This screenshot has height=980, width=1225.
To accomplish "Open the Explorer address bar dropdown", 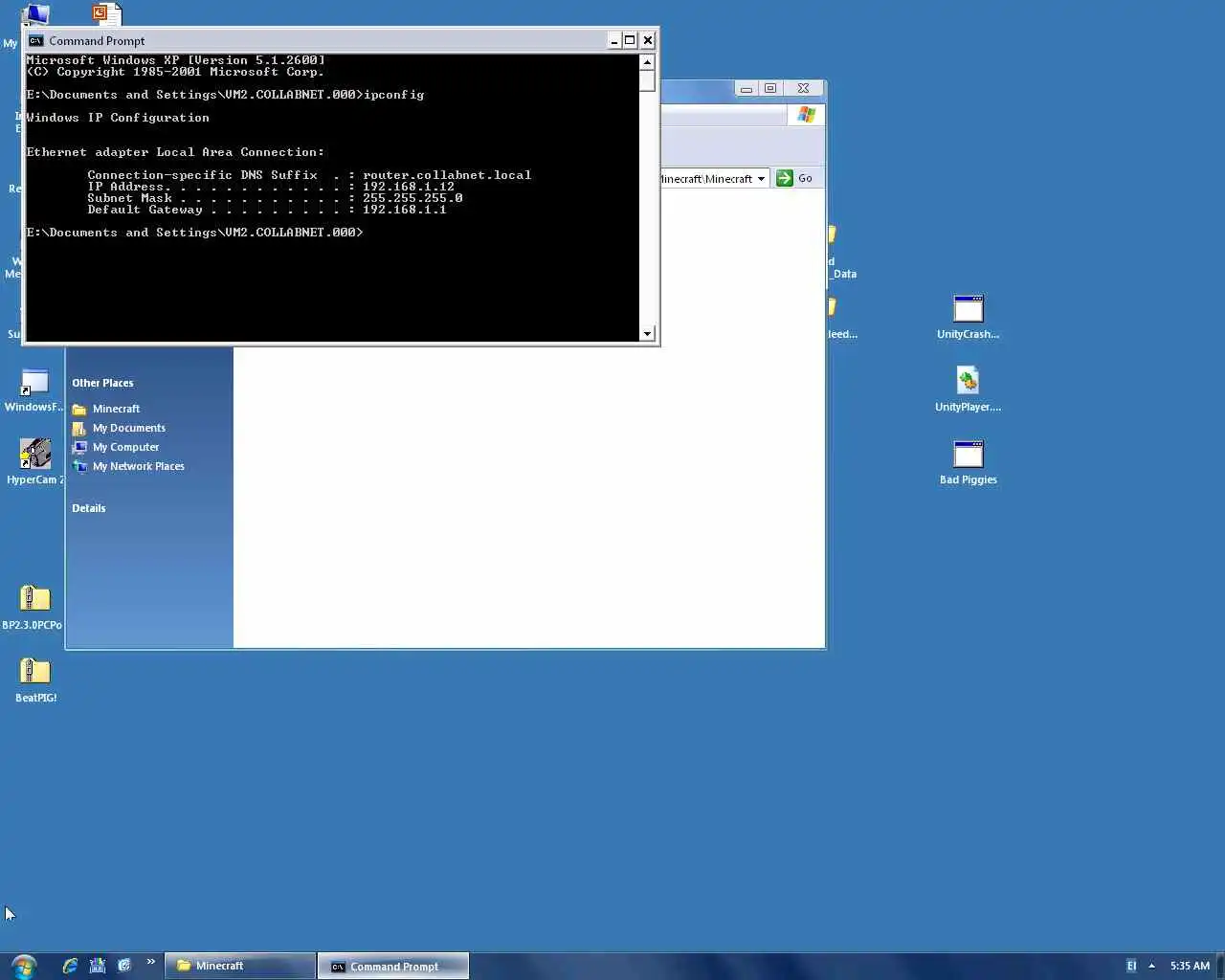I will pyautogui.click(x=761, y=179).
